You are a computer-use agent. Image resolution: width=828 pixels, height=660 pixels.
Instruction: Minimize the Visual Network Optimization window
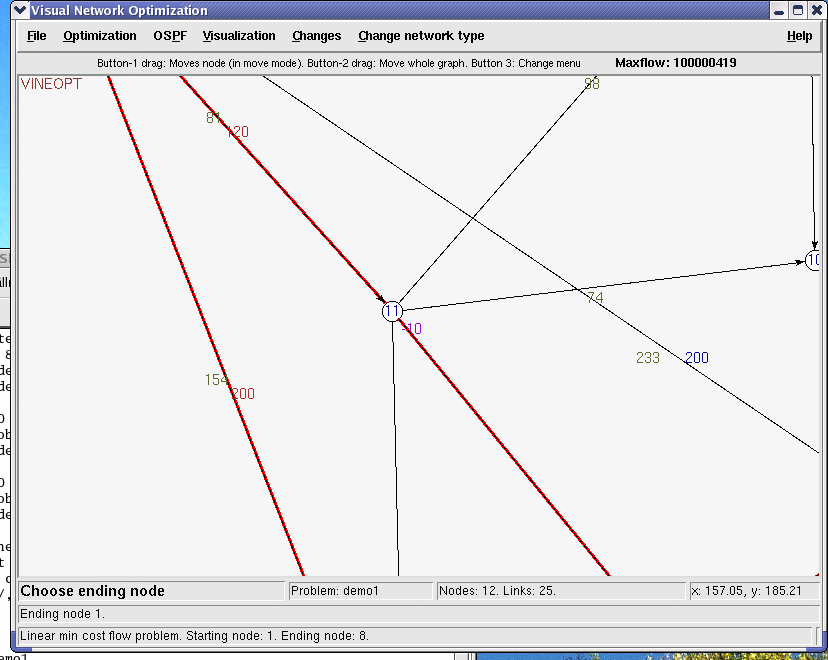pyautogui.click(x=779, y=11)
